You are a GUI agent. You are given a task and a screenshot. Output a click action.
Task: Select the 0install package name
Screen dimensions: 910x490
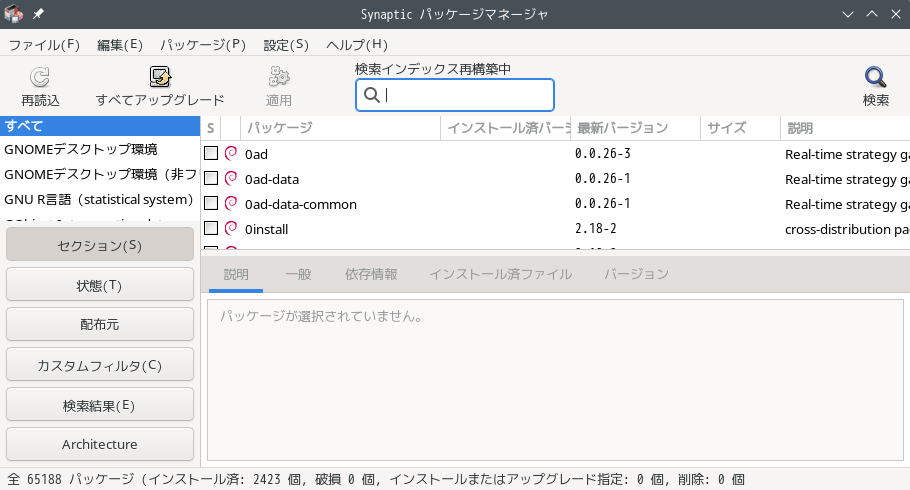[x=266, y=229]
